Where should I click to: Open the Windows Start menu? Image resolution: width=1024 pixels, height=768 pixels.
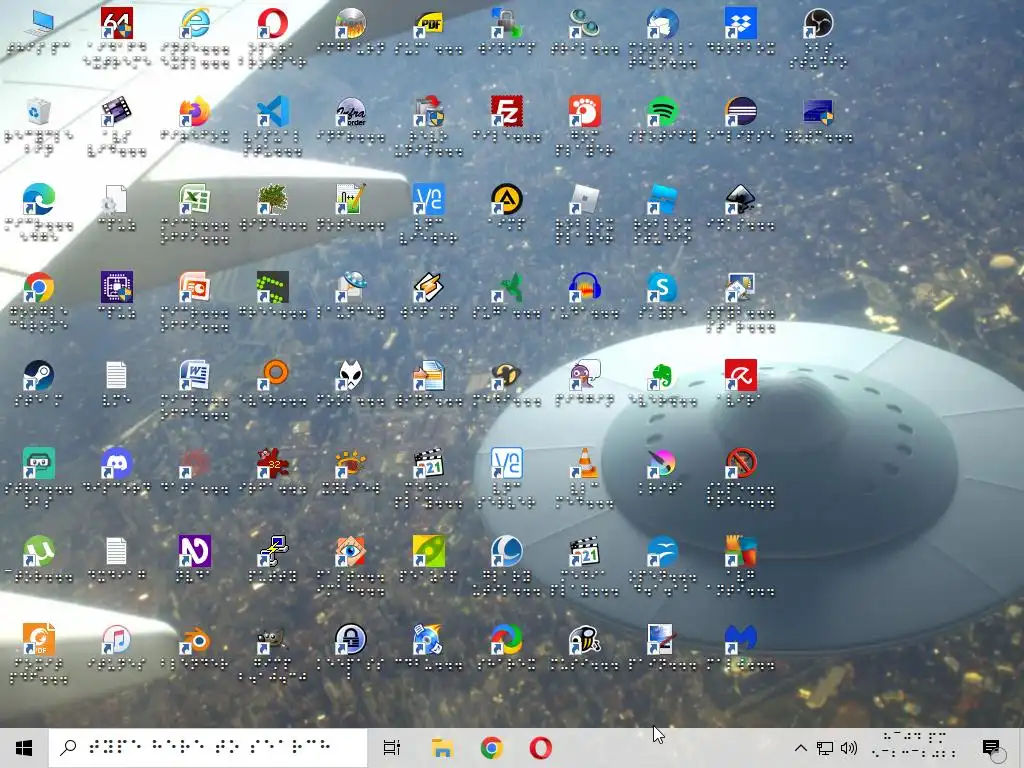tap(24, 748)
